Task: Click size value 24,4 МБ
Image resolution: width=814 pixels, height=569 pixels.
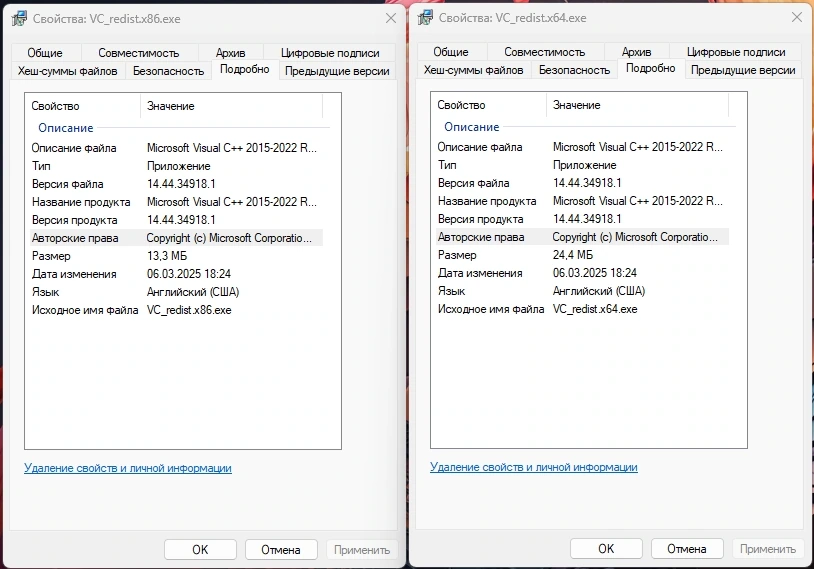Action: point(573,255)
